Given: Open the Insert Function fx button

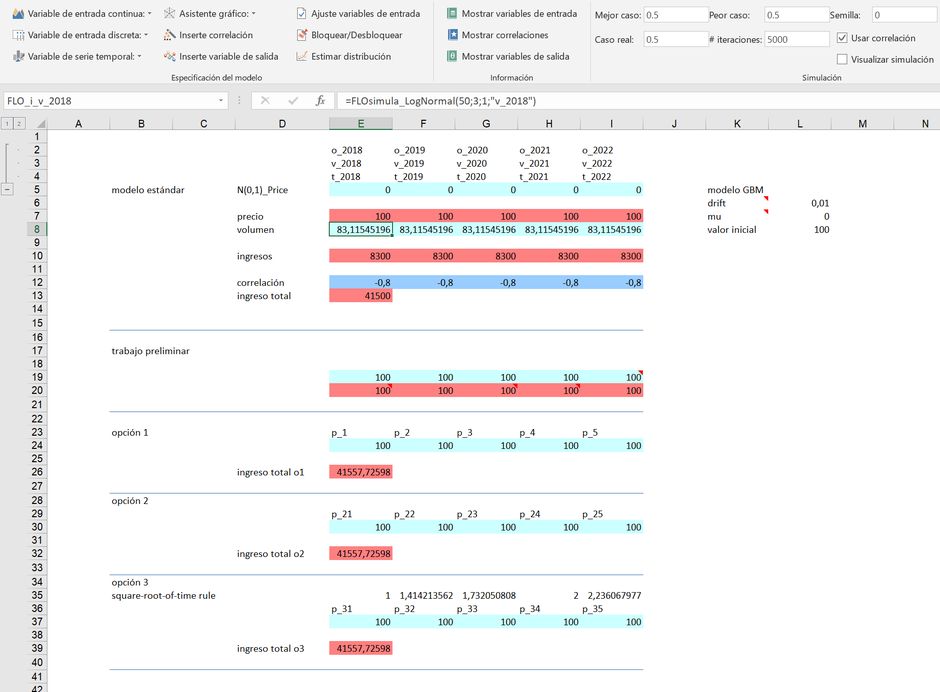Looking at the screenshot, I should [x=320, y=101].
